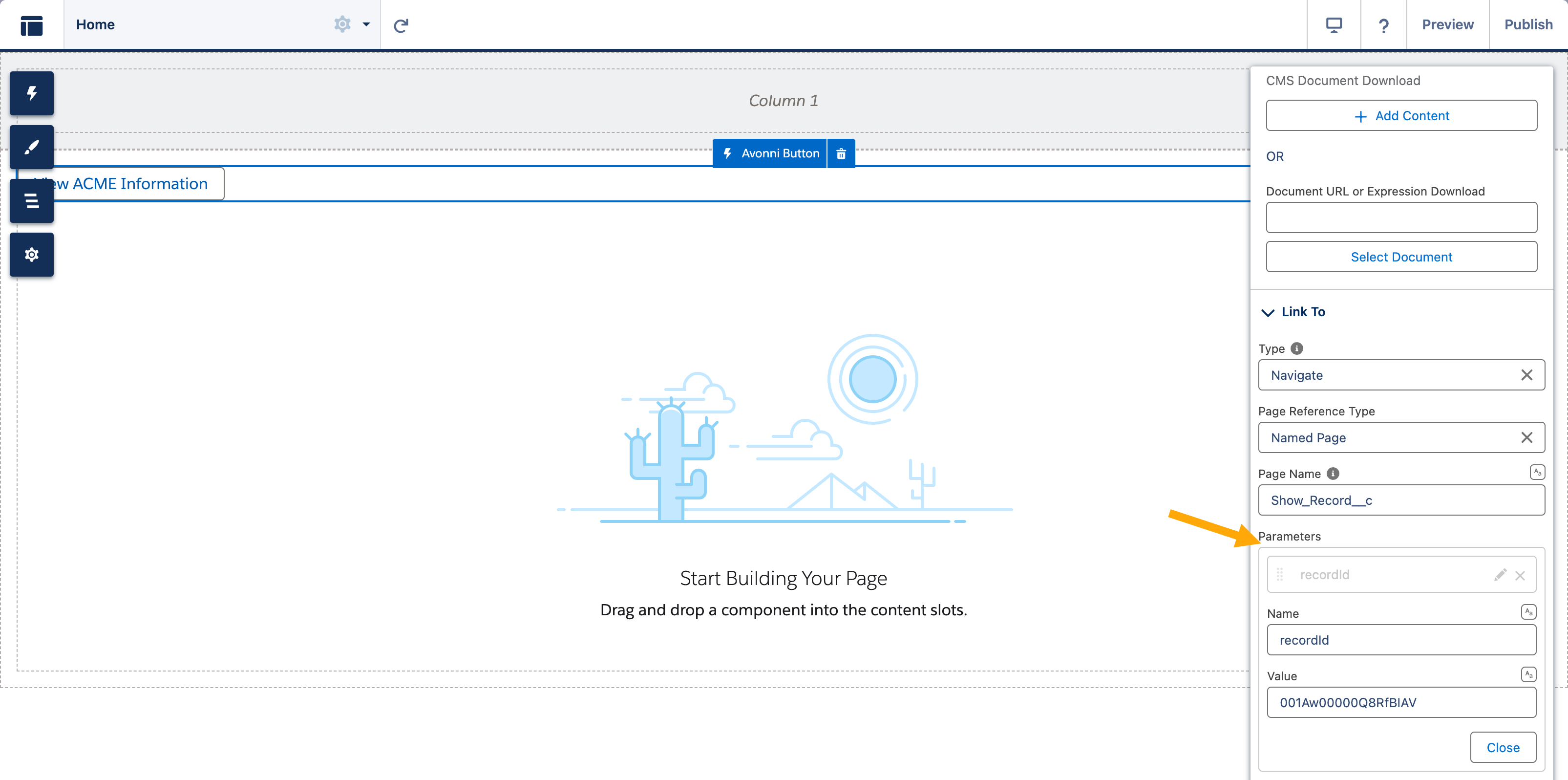Toggle expression mode for Name field
1568x780 pixels.
(x=1528, y=612)
